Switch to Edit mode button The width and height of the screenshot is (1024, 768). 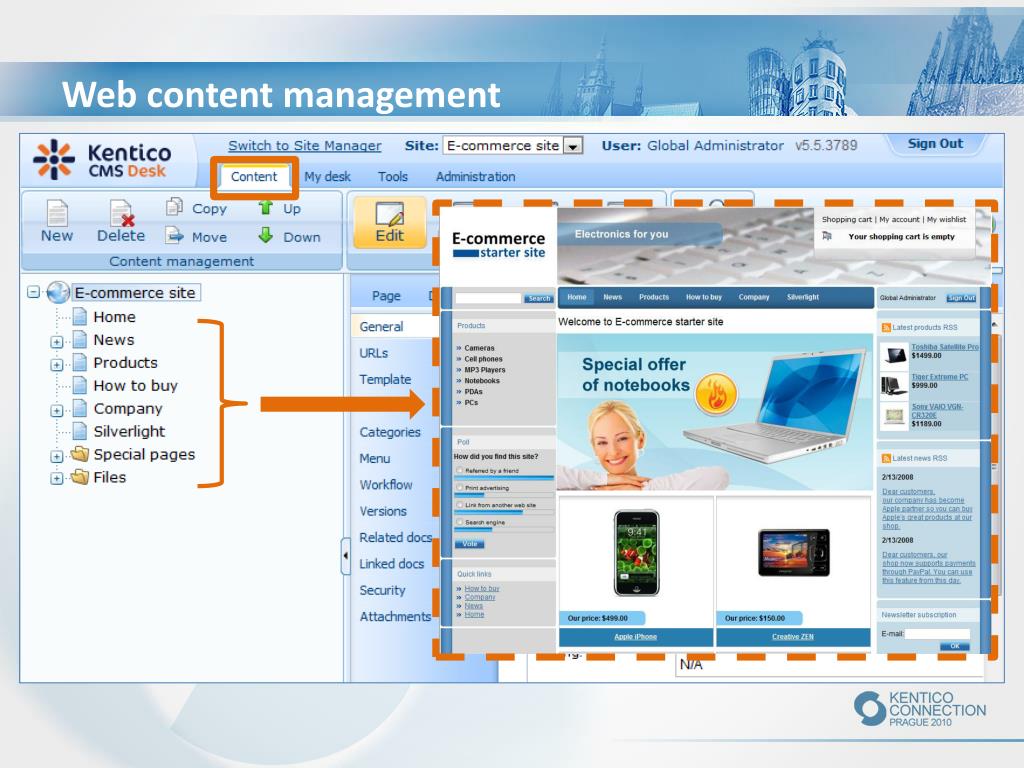click(390, 222)
